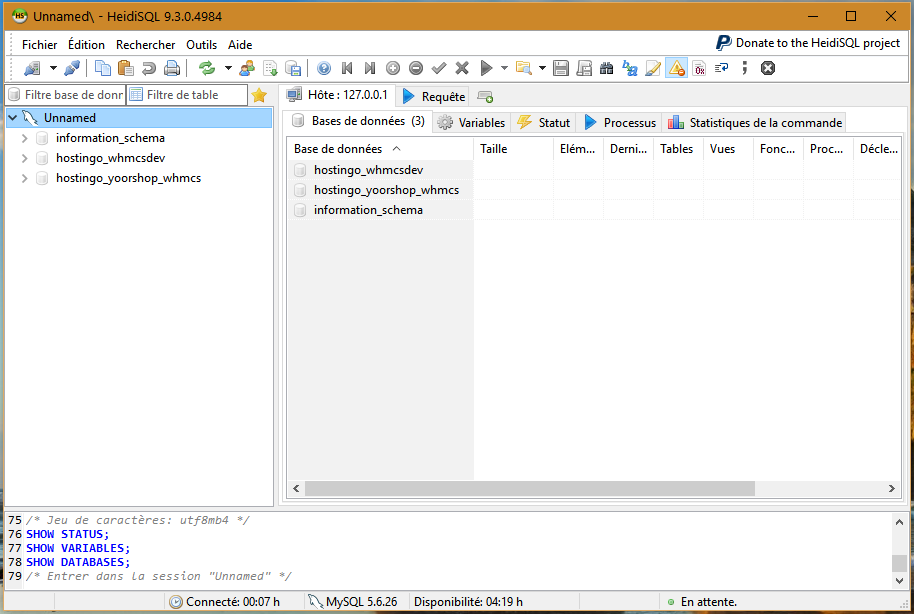Click the run query play icon

(x=486, y=68)
